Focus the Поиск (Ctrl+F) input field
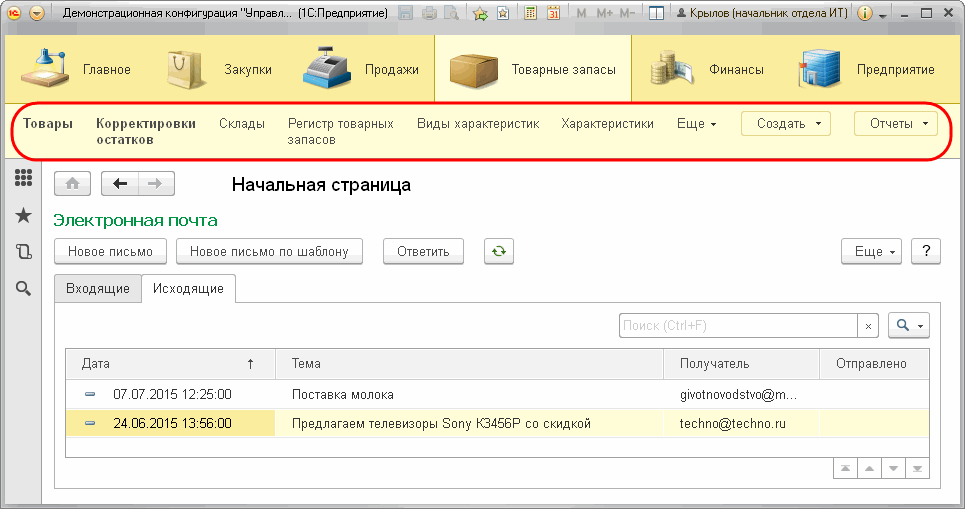Screen dimensions: 965x509 point(738,326)
